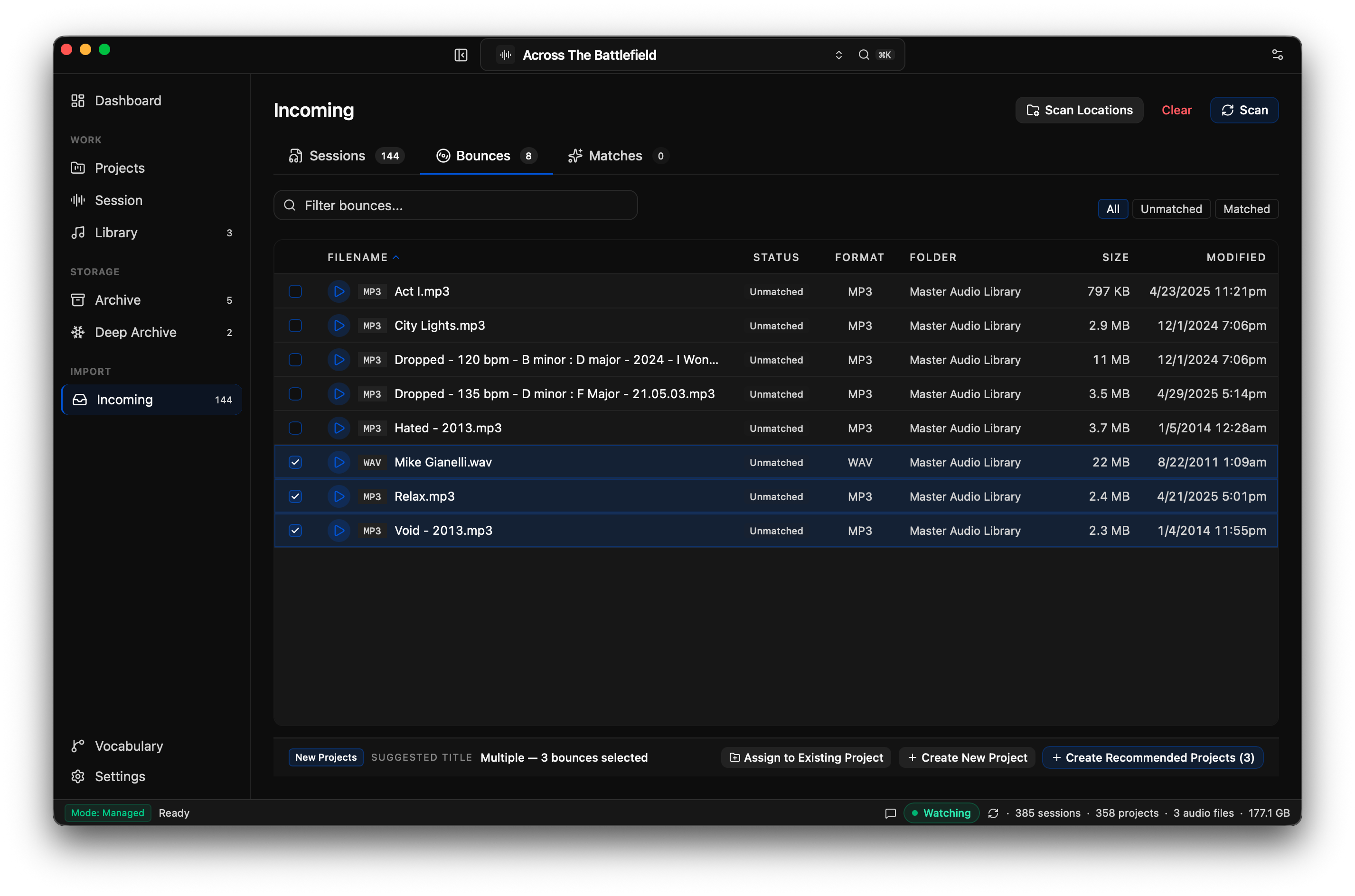This screenshot has height=896, width=1355.
Task: Open Settings from the sidebar
Action: (151, 776)
